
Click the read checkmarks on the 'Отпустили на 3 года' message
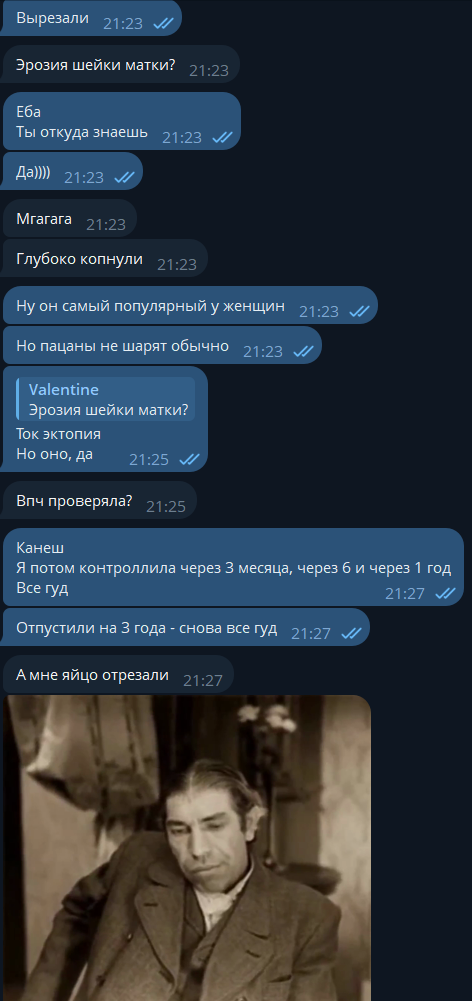351,633
